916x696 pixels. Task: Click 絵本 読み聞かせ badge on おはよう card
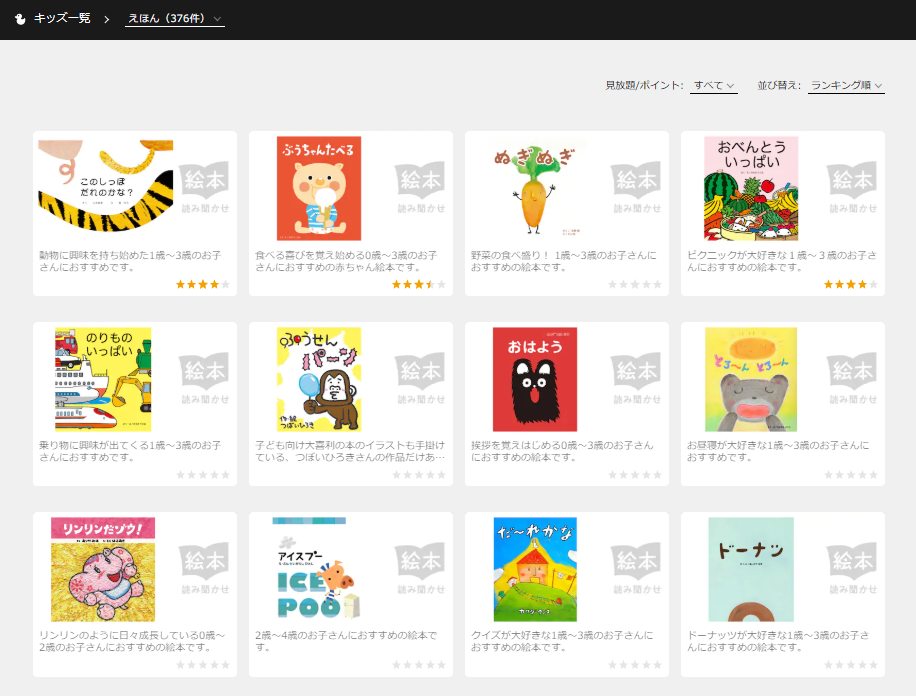point(637,379)
